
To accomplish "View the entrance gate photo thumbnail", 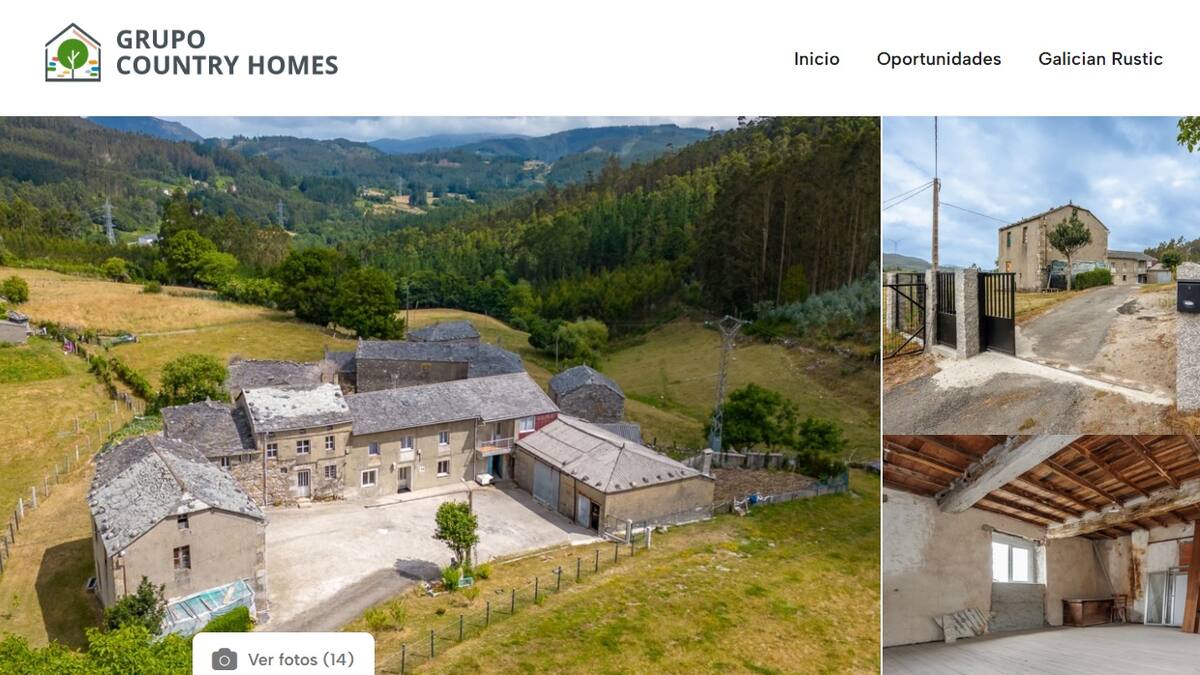I will tap(1041, 275).
